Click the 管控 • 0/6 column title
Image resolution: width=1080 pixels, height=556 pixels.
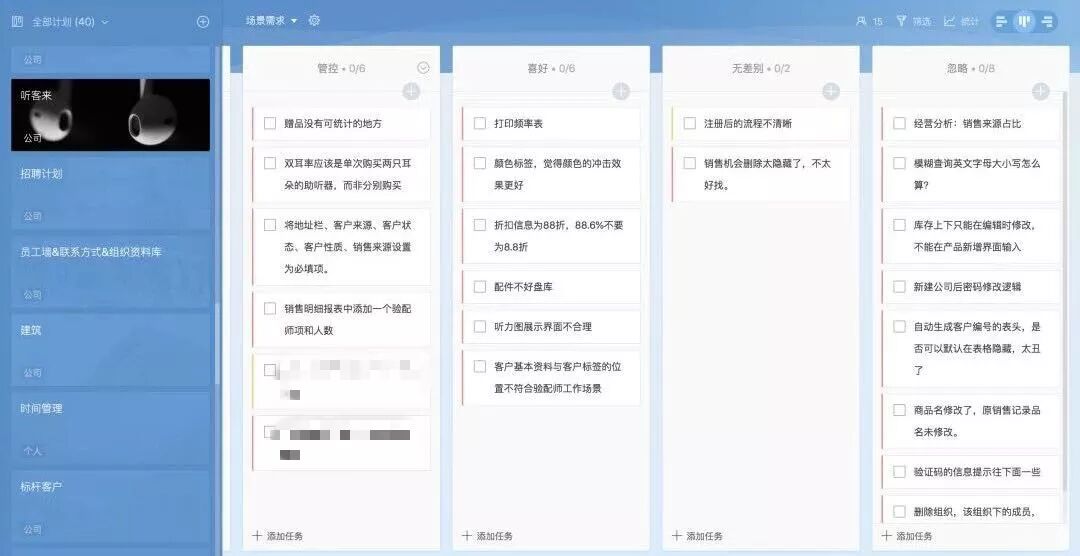[x=341, y=68]
